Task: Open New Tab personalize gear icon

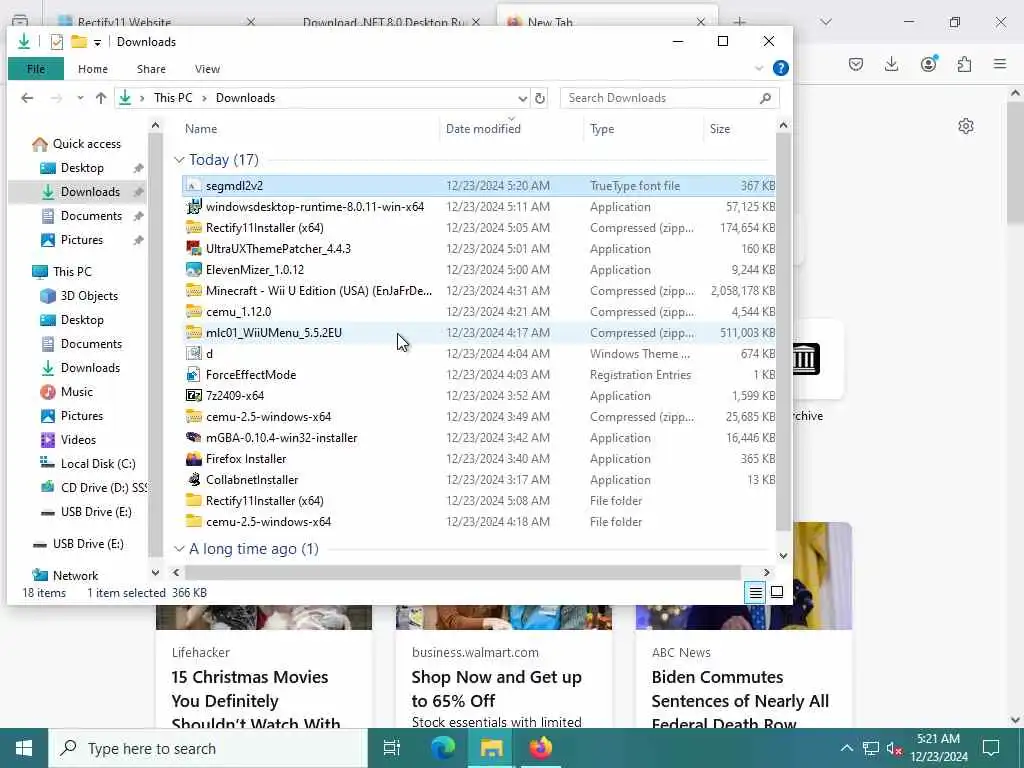Action: [x=966, y=126]
